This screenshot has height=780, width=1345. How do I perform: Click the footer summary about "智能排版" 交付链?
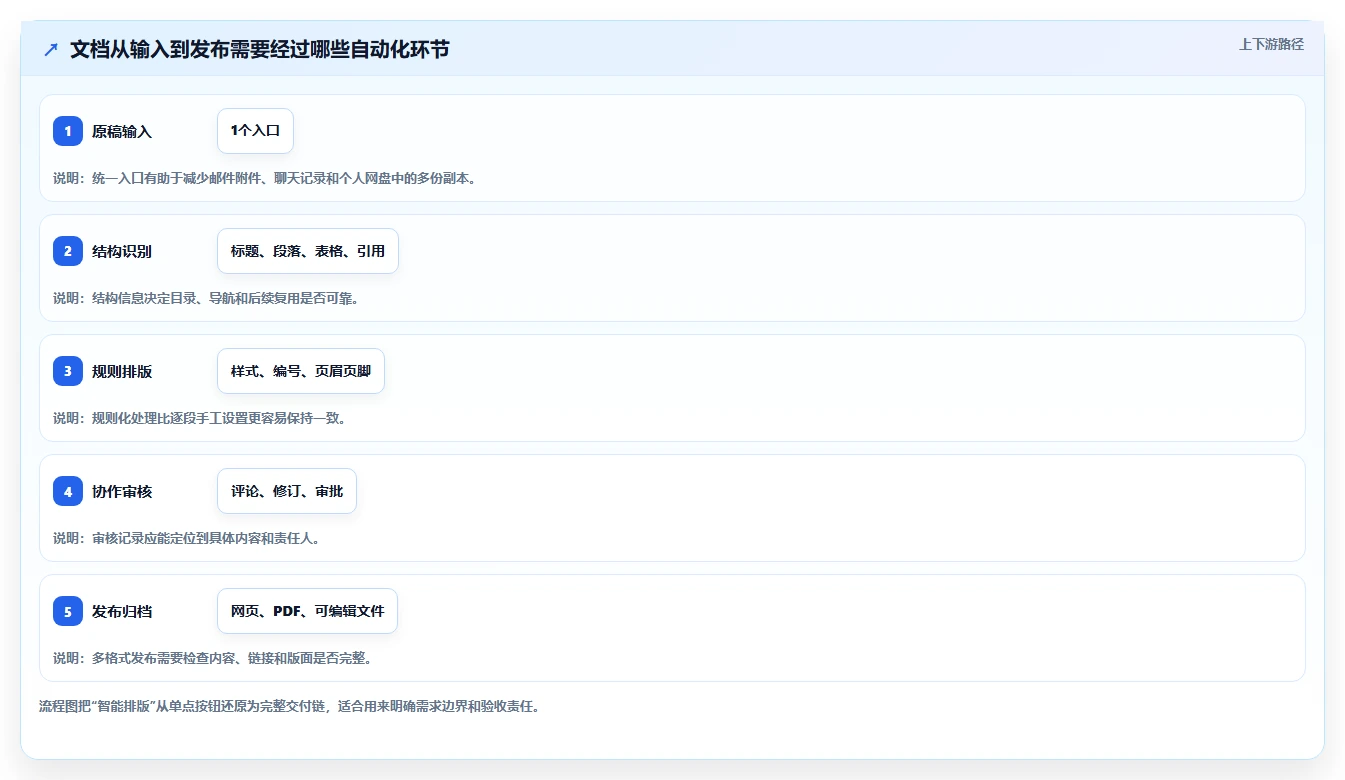289,706
